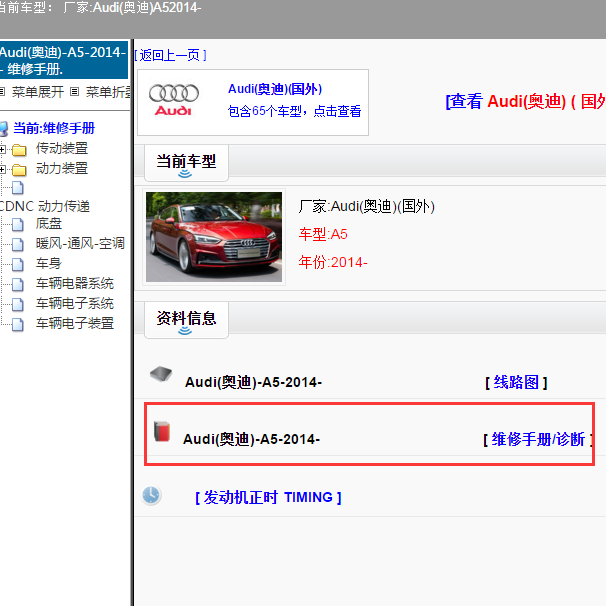Click the document icon beside 车辆电器系统
The height and width of the screenshot is (606, 606).
pyautogui.click(x=18, y=284)
